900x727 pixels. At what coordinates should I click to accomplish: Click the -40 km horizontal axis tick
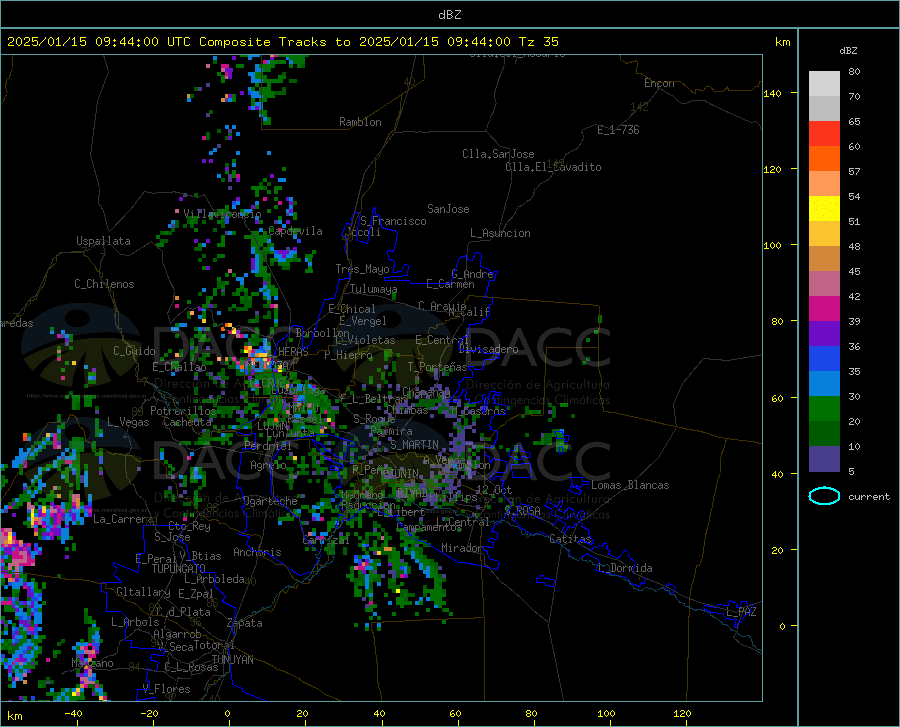73,714
